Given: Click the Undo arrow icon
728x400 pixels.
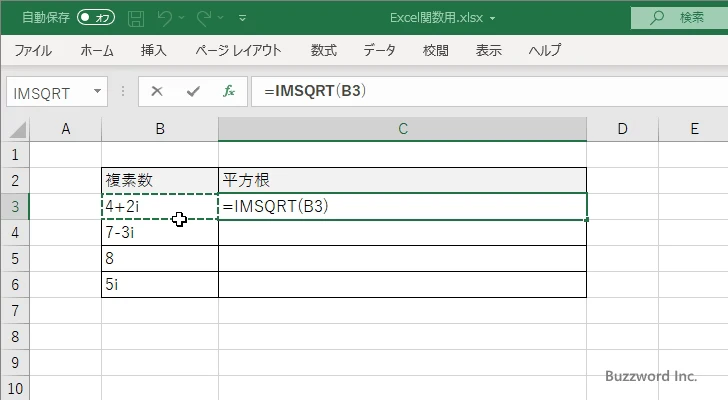Looking at the screenshot, I should pyautogui.click(x=164, y=18).
